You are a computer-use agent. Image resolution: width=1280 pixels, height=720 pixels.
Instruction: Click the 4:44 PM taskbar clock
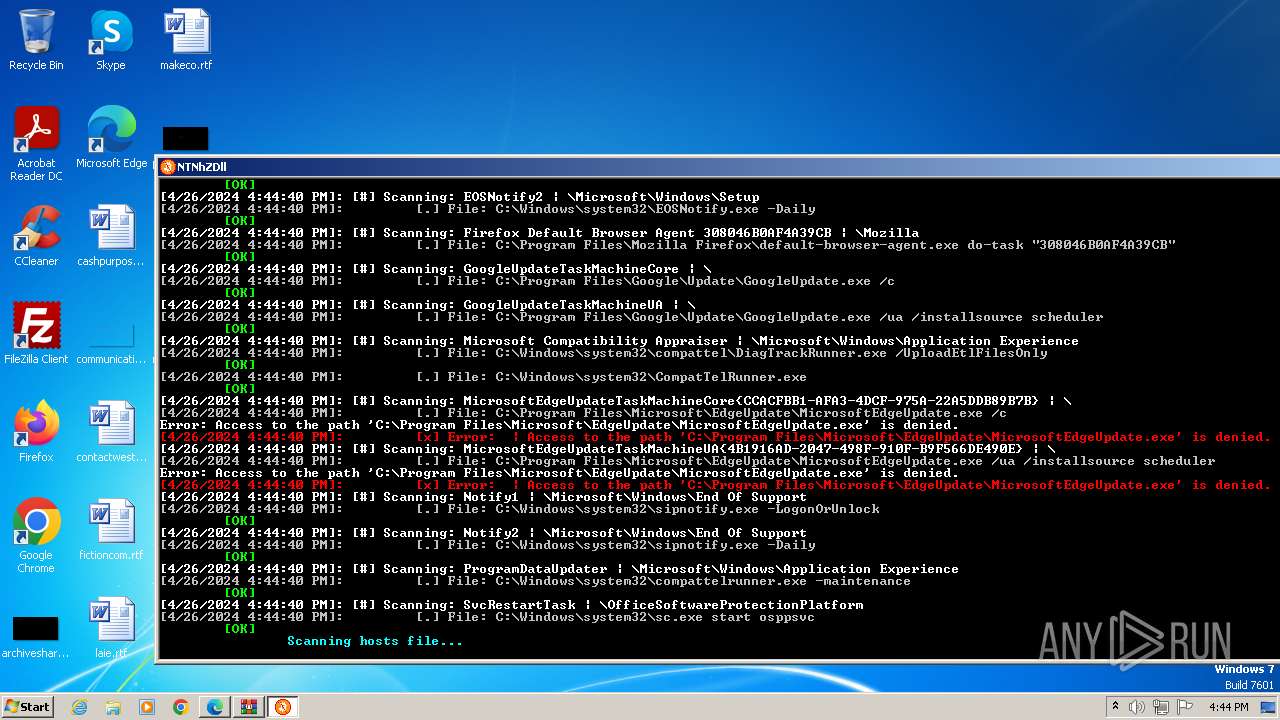coord(1228,707)
